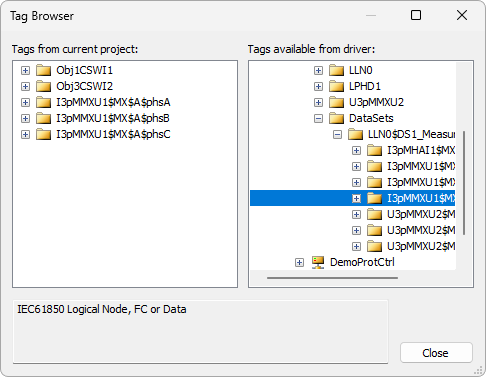The width and height of the screenshot is (486, 377).
Task: Click the I3pMHAI1$MX folder icon
Action: [374, 150]
